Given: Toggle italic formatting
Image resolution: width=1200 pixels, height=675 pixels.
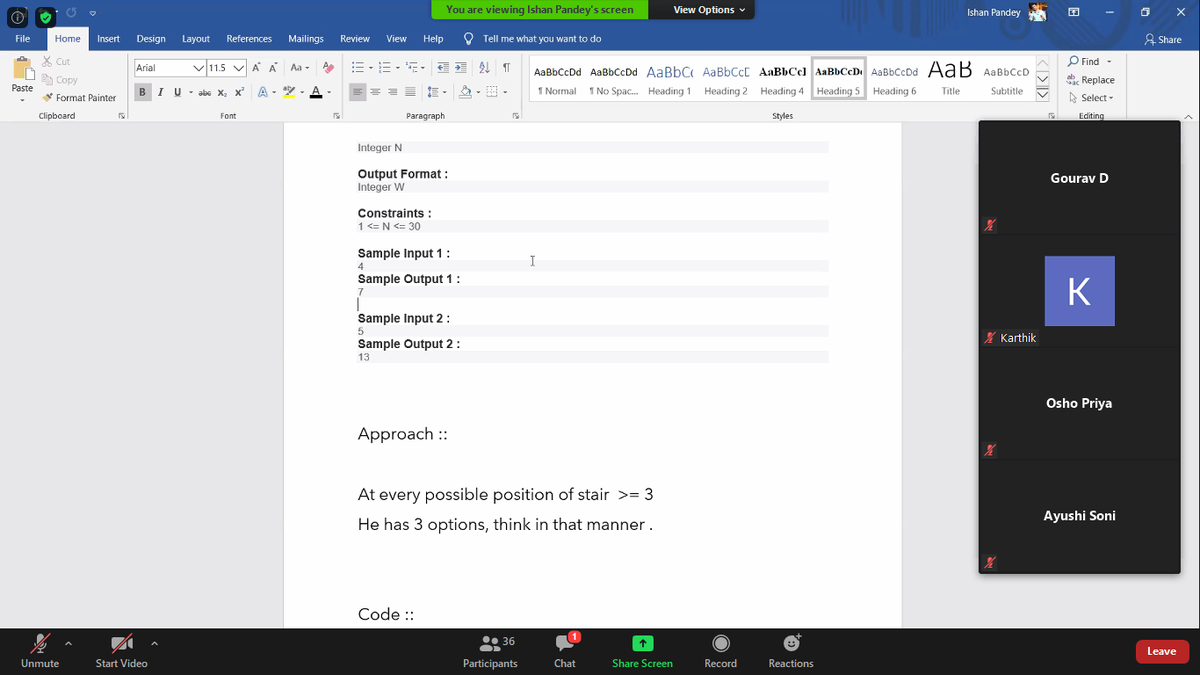Looking at the screenshot, I should 159,91.
